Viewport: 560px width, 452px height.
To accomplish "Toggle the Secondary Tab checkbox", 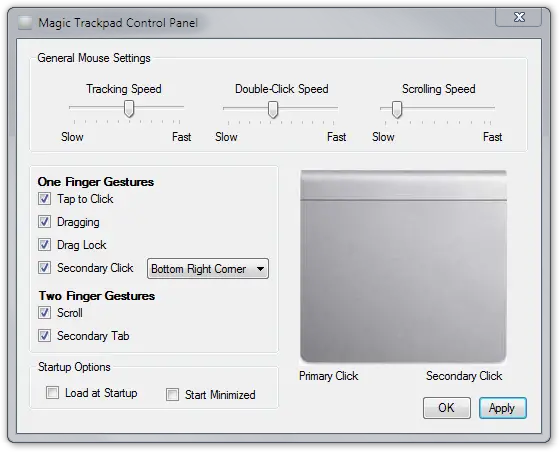I will click(x=44, y=336).
